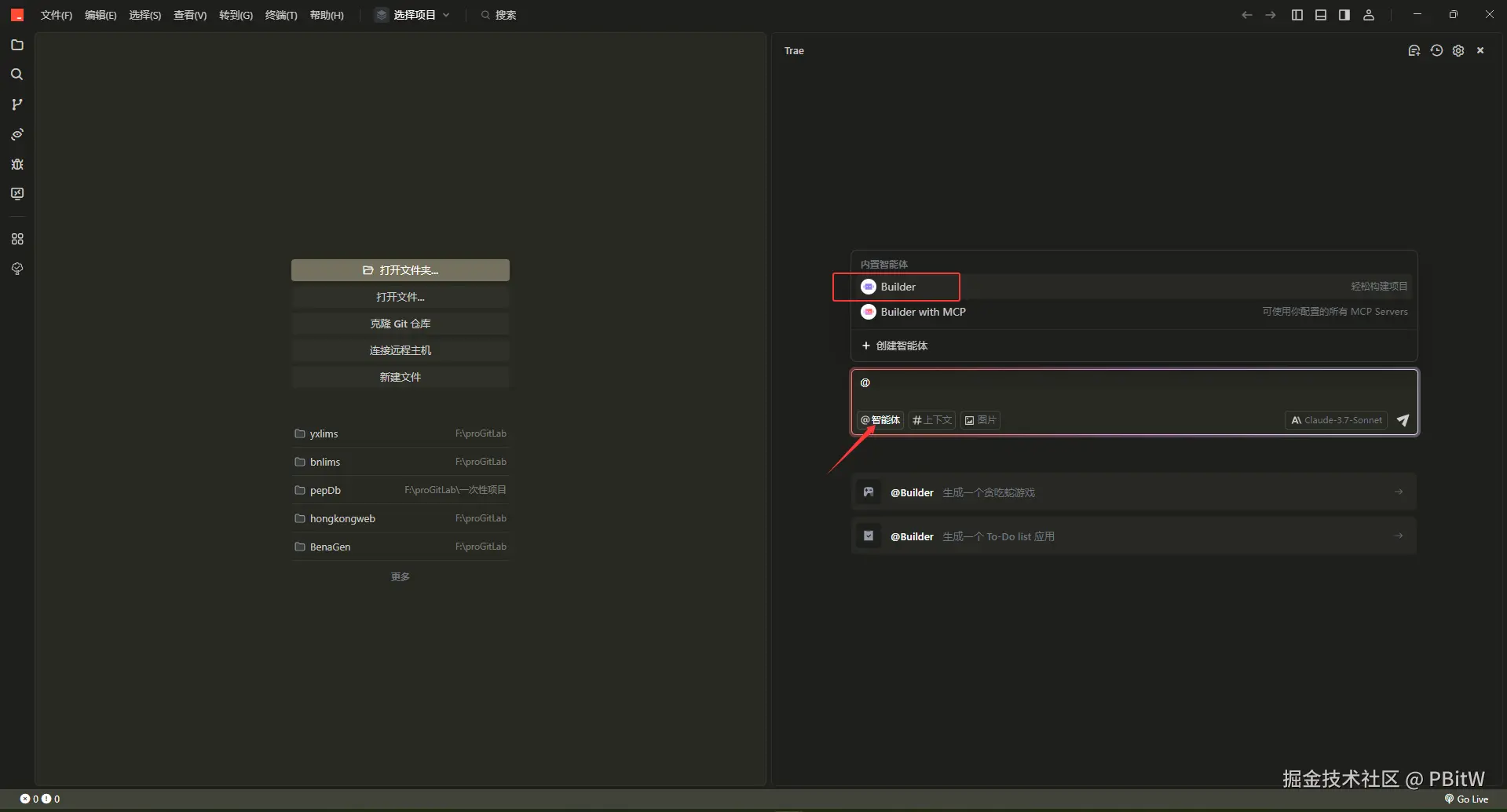
Task: Open the 选择(S) menu
Action: 145,15
